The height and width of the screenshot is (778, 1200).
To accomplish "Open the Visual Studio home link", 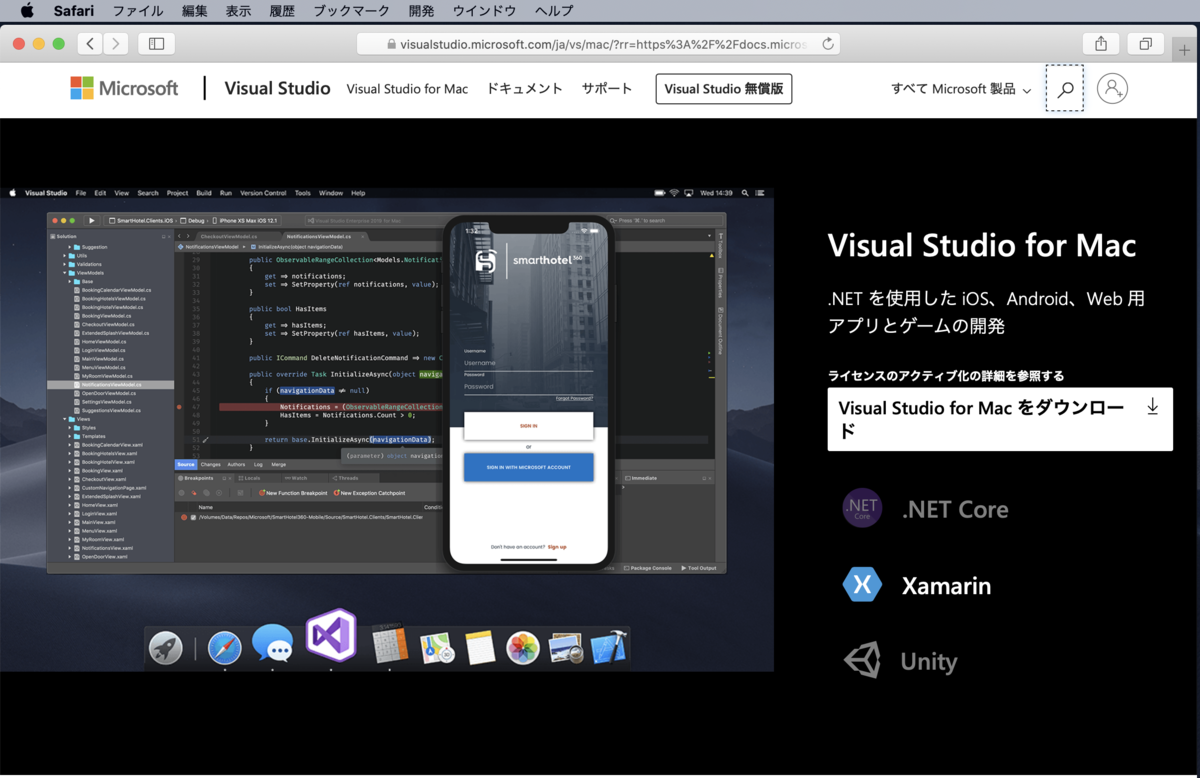I will (x=277, y=88).
